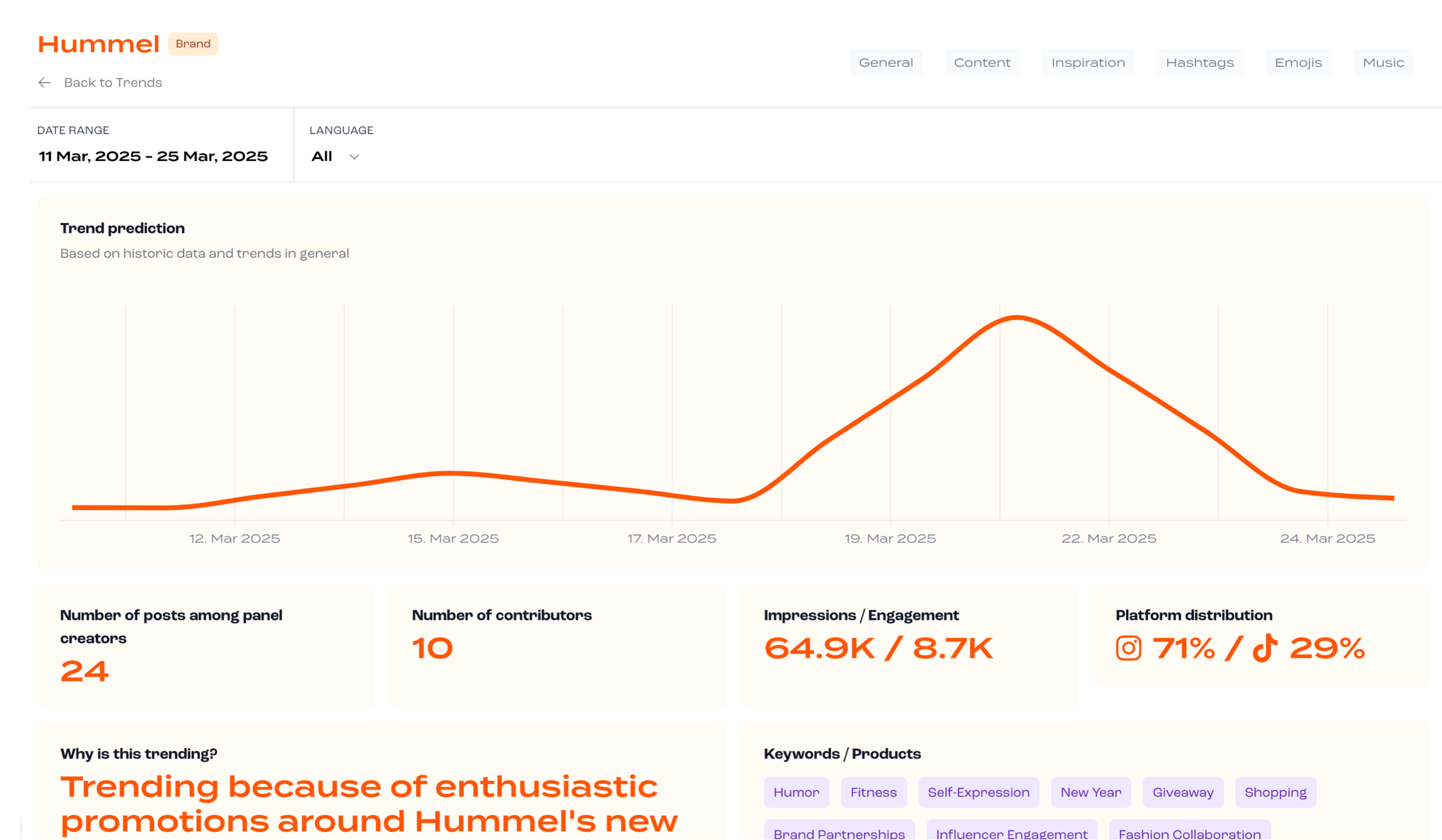The image size is (1442, 840).
Task: Click the back arrow icon
Action: point(44,83)
